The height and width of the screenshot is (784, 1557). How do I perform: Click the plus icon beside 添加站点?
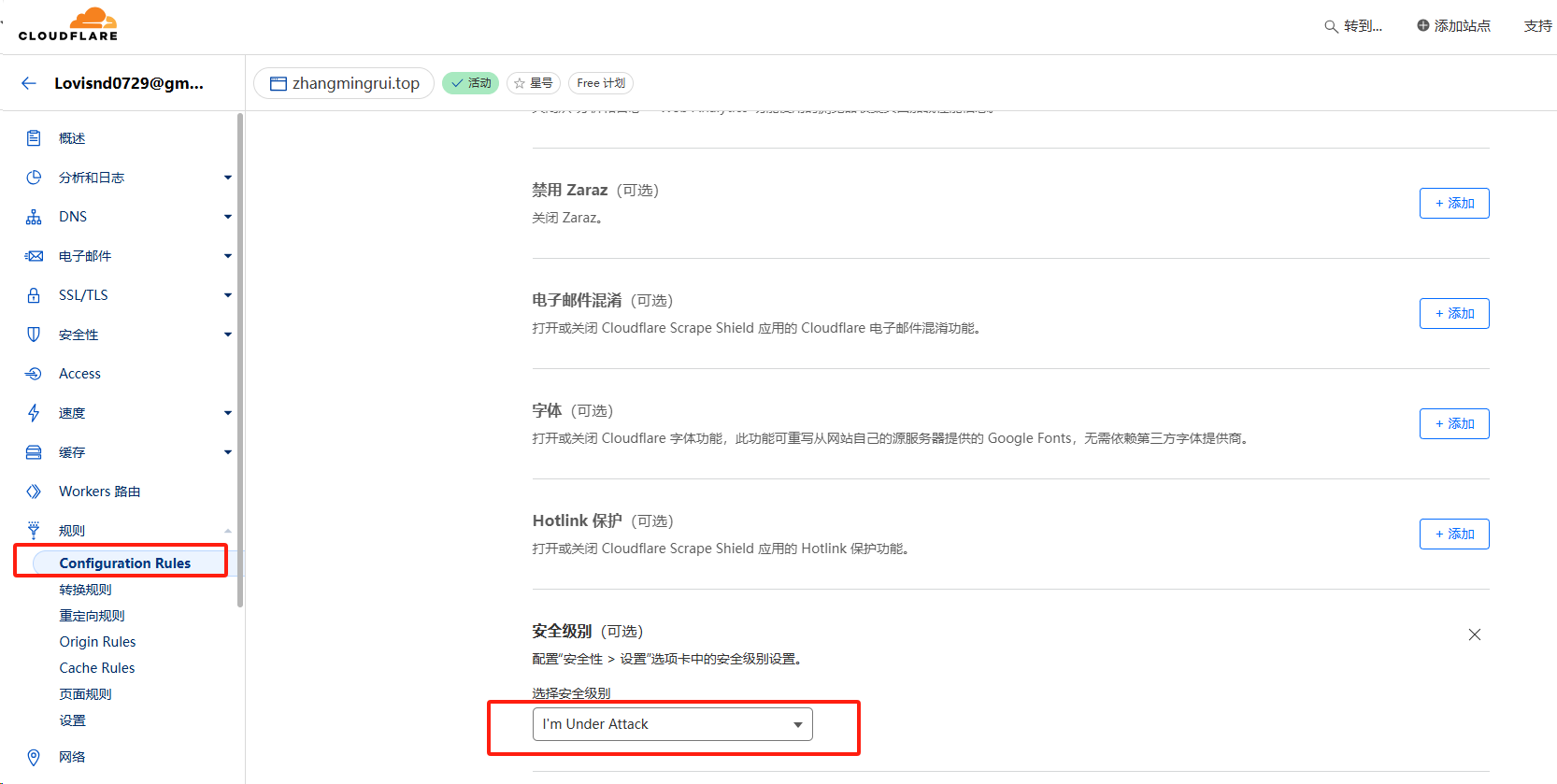1422,25
